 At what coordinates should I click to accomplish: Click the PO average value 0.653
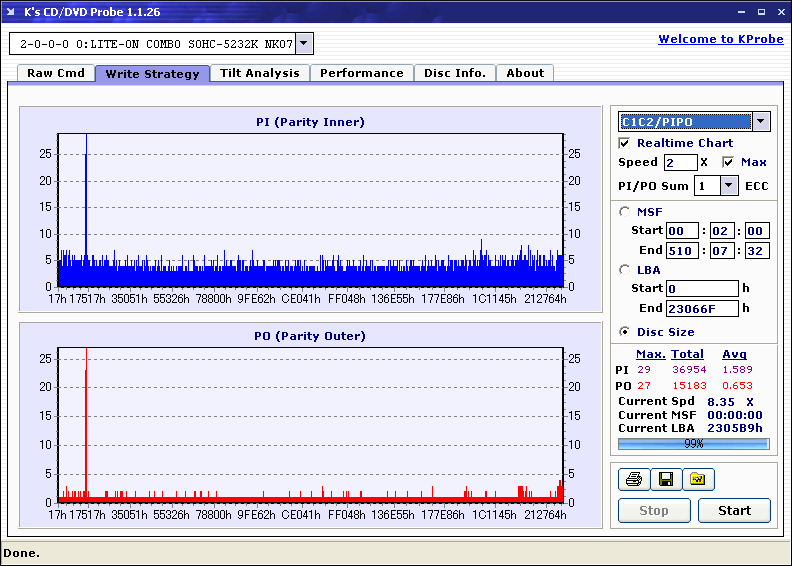[x=737, y=386]
